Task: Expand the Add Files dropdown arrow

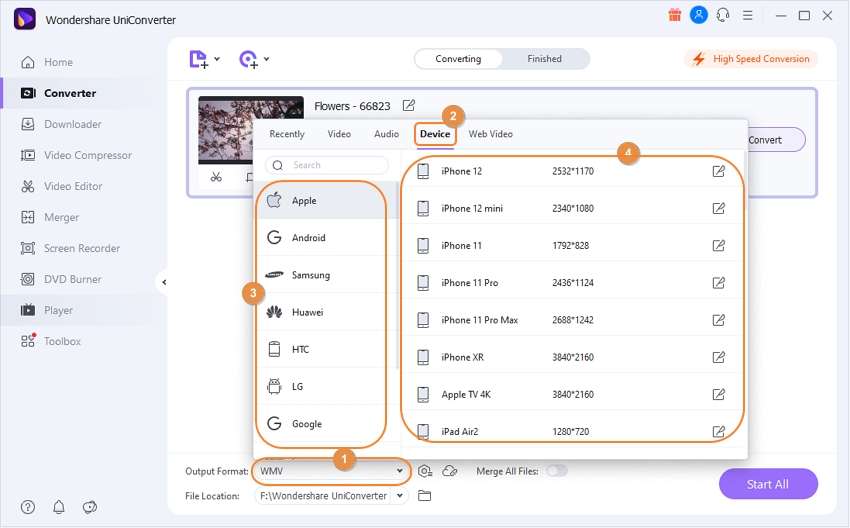Action: coord(217,59)
